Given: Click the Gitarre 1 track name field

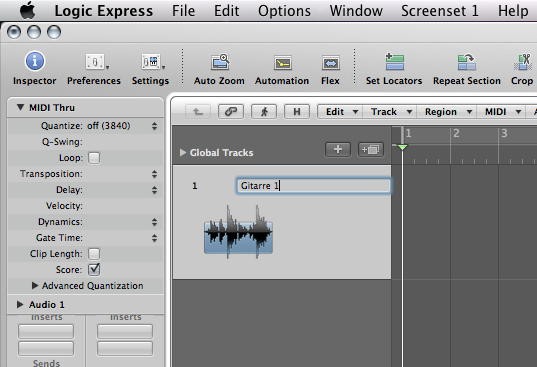Looking at the screenshot, I should (313, 186).
